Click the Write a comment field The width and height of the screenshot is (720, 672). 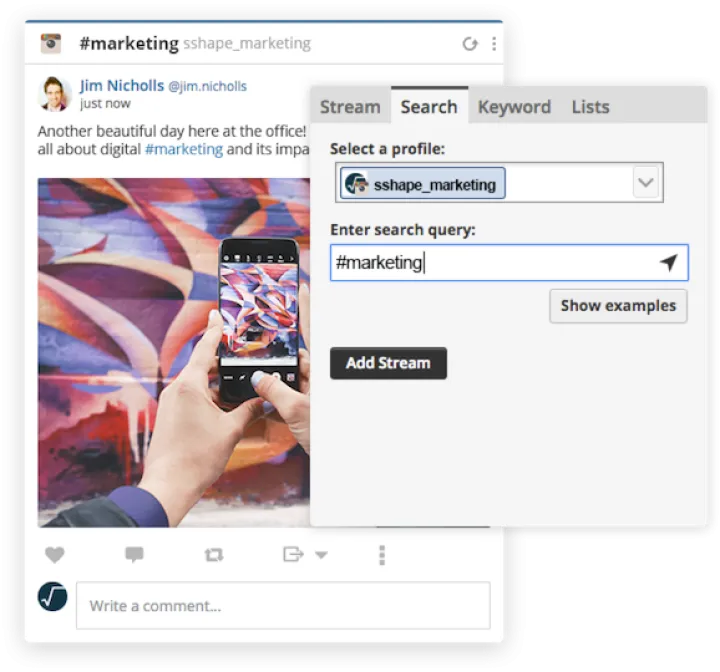[283, 606]
